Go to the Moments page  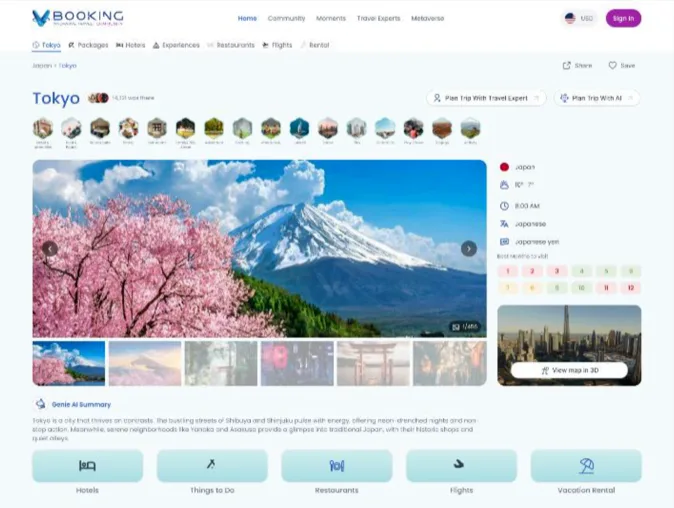click(331, 18)
